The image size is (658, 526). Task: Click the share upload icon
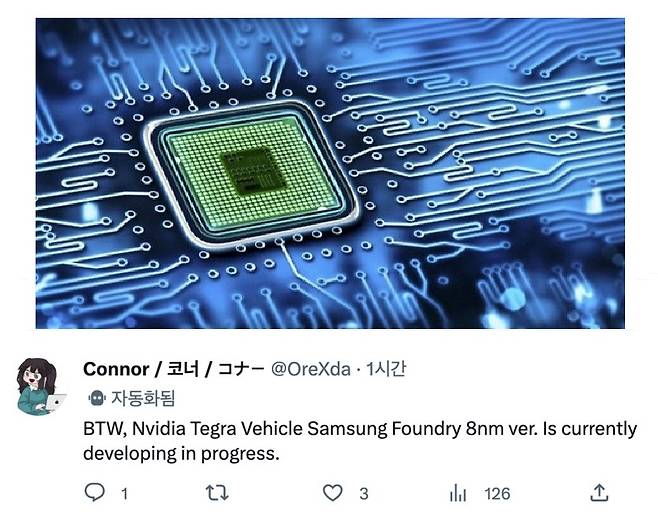tap(599, 492)
